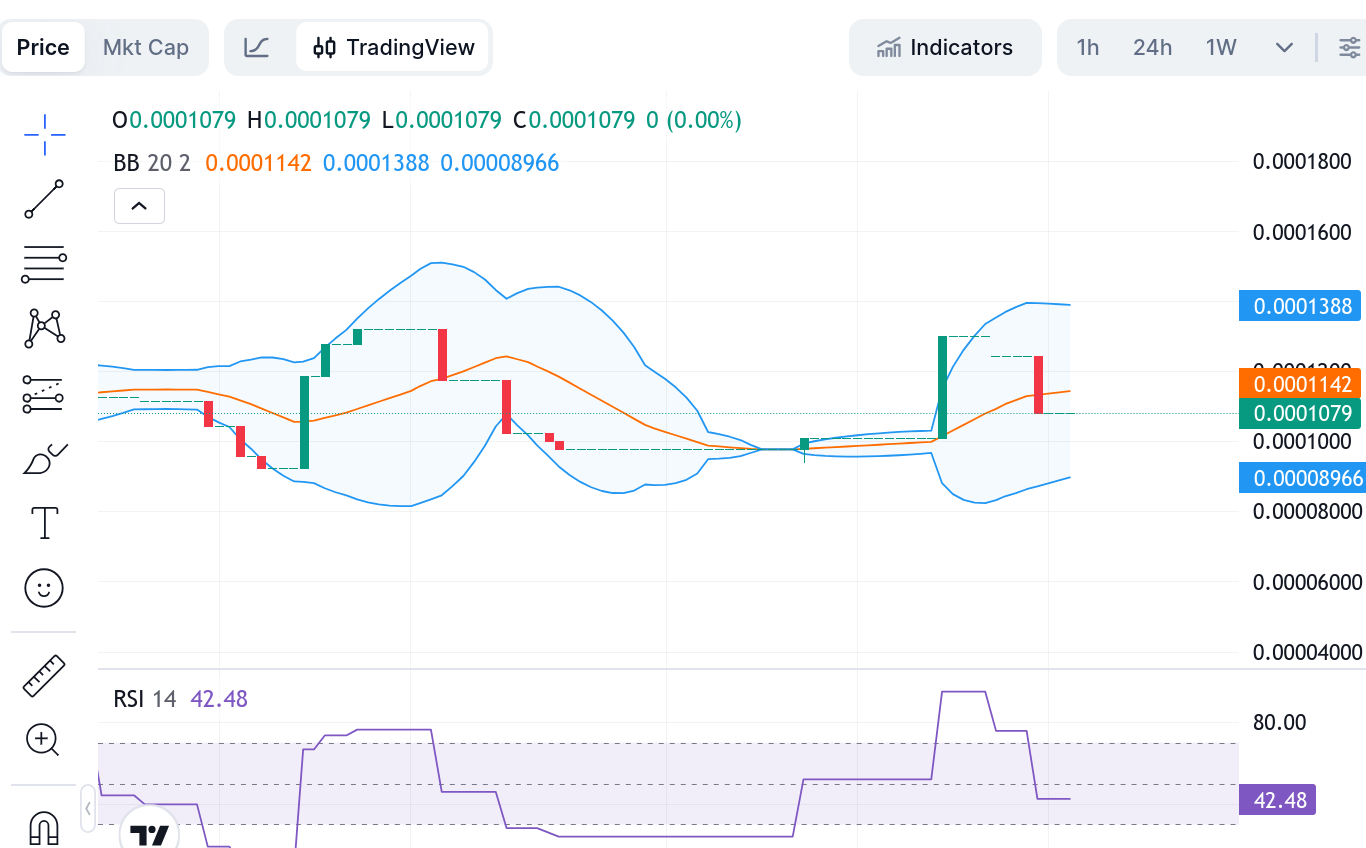Click the 0.00006000 price axis label
This screenshot has height=848, width=1366.
pos(1307,582)
